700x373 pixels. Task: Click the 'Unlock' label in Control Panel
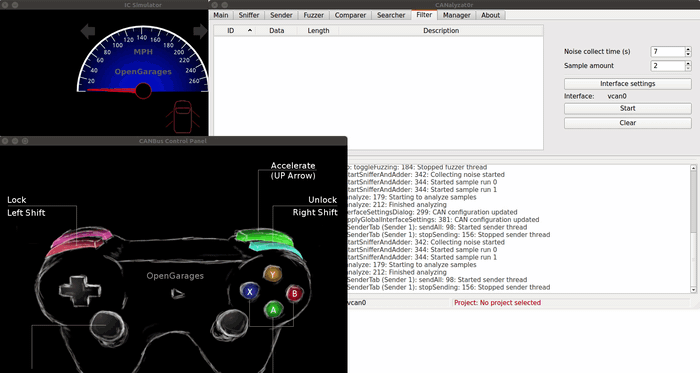pos(322,200)
